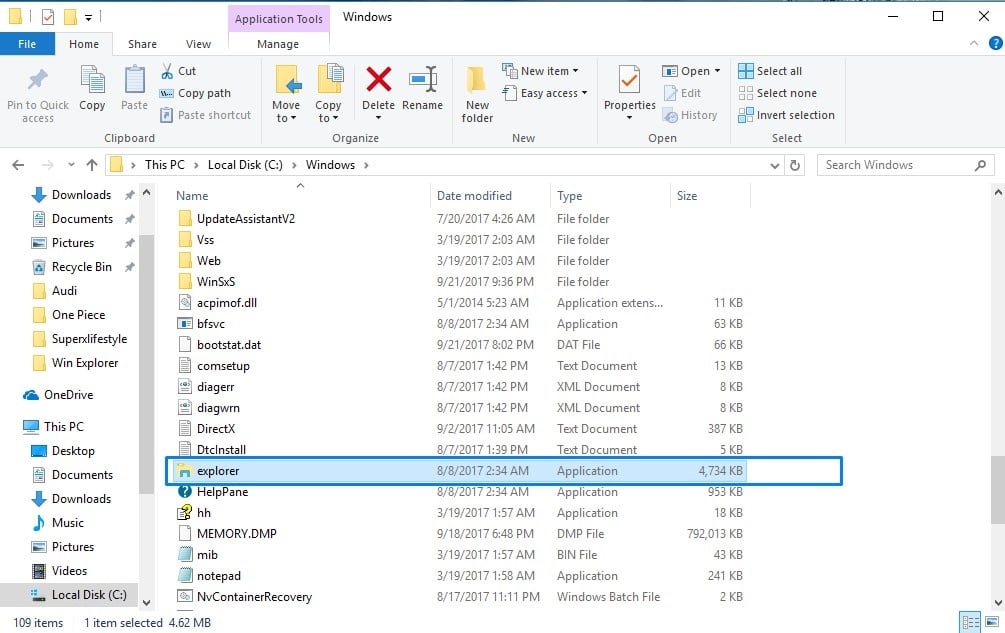Viewport: 1005px width, 633px height.
Task: Refresh the folder view
Action: coord(795,165)
